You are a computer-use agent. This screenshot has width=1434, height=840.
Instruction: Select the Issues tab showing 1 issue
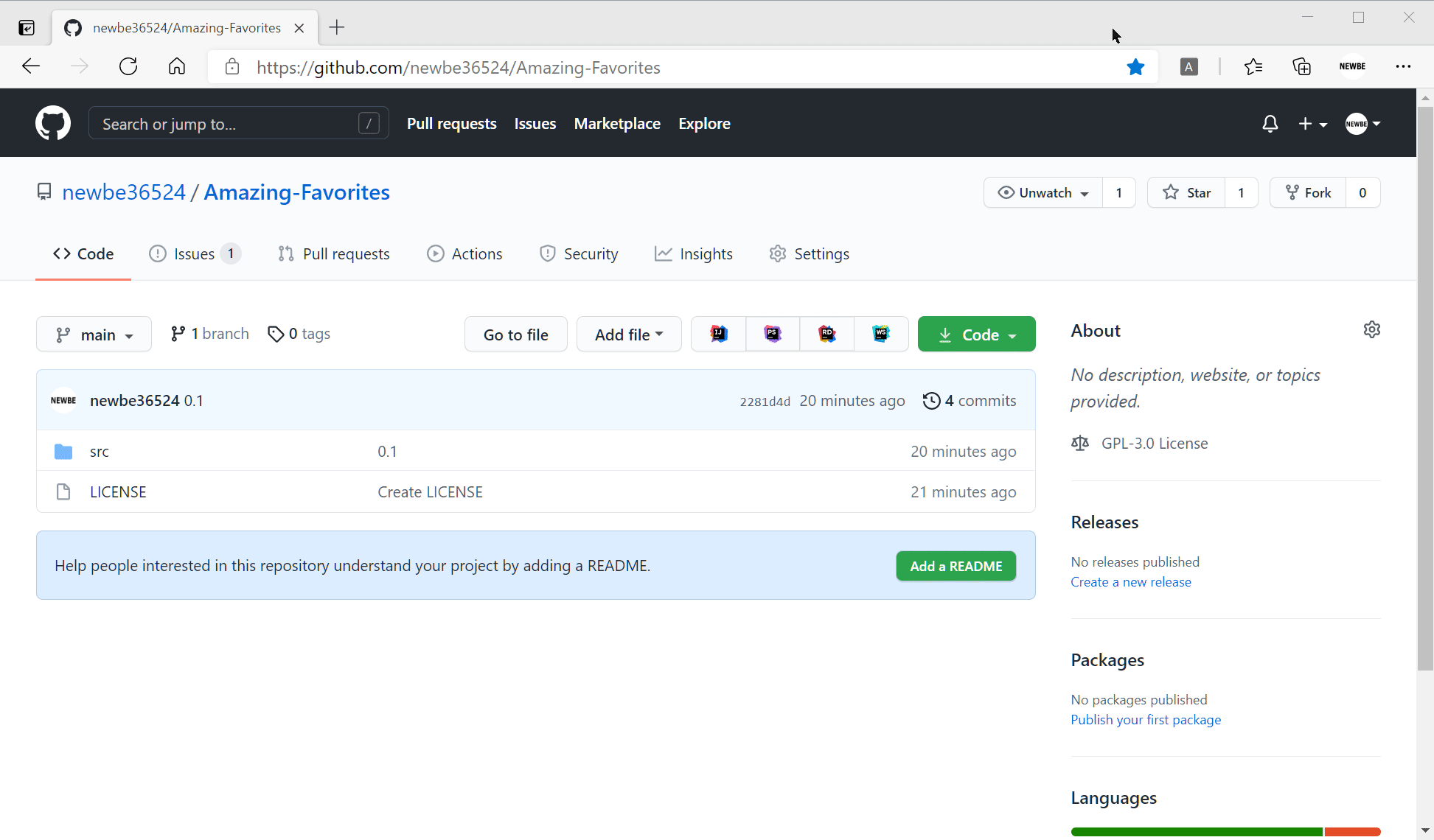point(193,253)
